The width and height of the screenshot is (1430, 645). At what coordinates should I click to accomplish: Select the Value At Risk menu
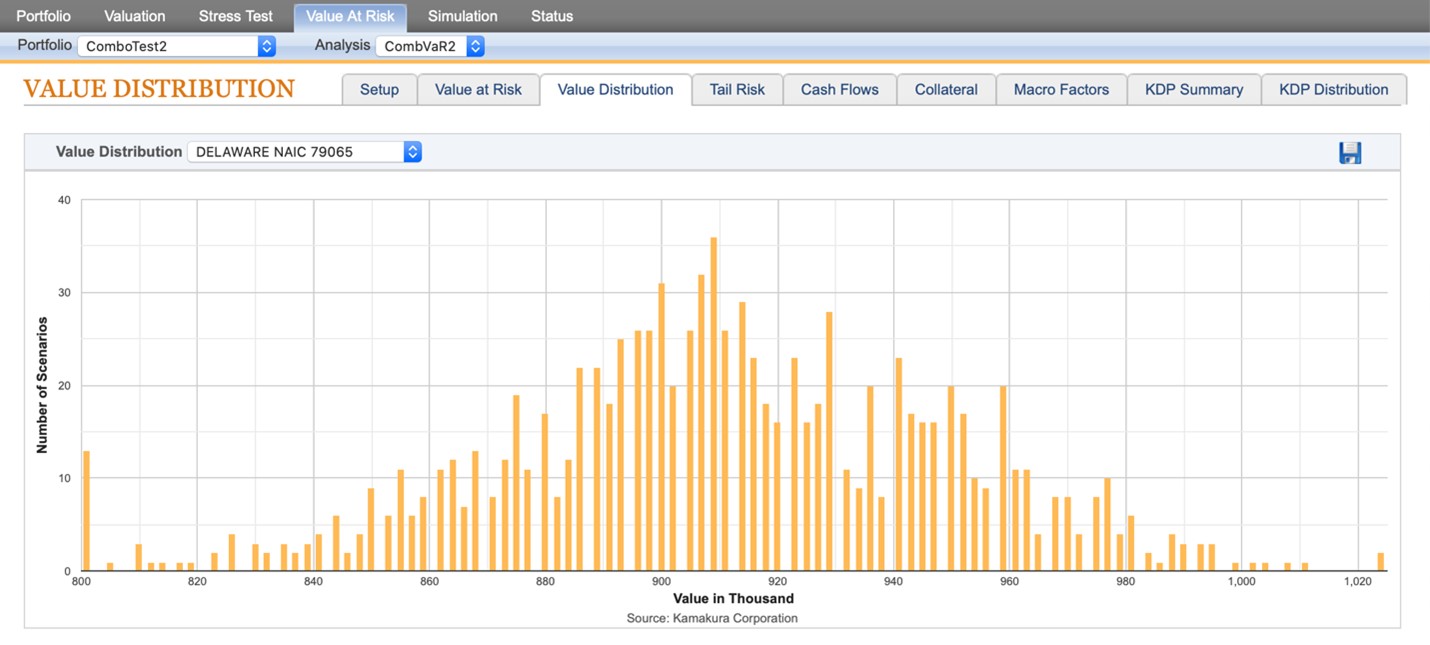pos(350,16)
